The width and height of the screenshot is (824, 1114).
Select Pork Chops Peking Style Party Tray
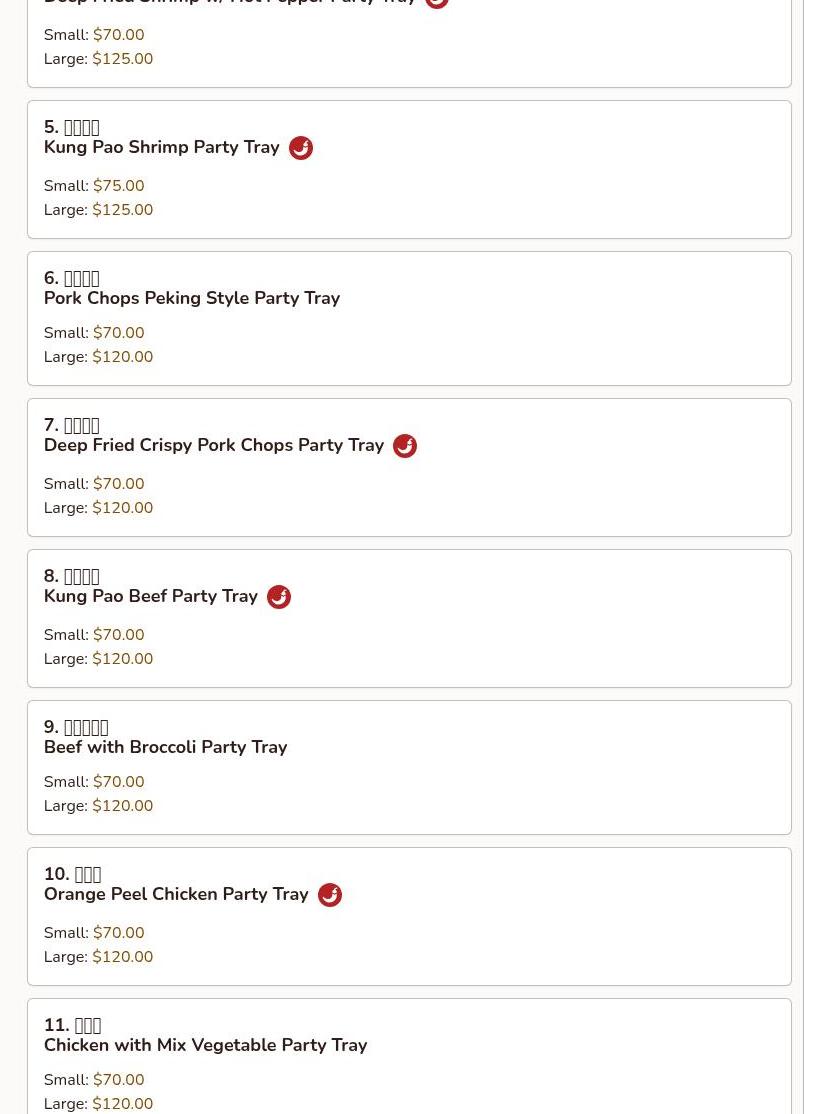click(191, 298)
